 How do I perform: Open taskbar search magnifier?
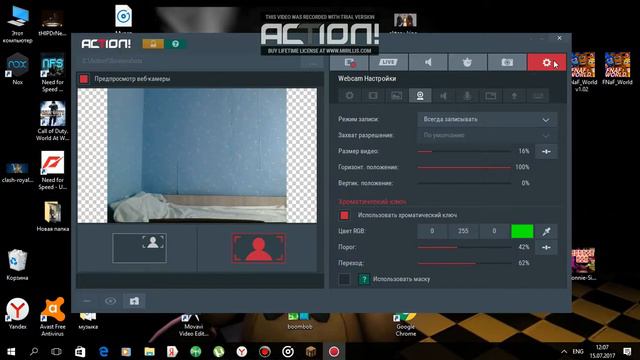tap(34, 351)
